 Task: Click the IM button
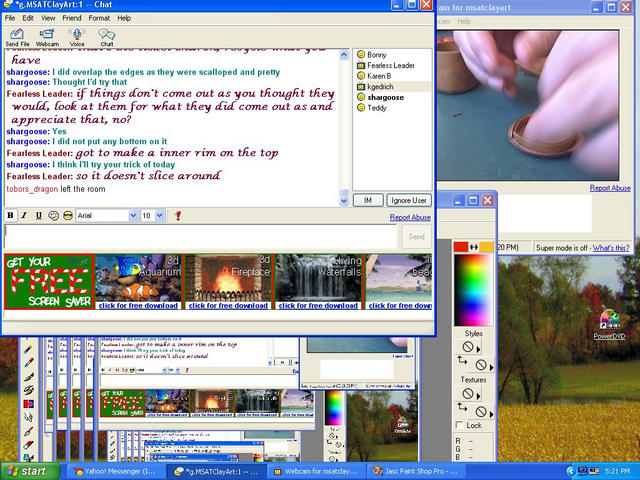368,200
